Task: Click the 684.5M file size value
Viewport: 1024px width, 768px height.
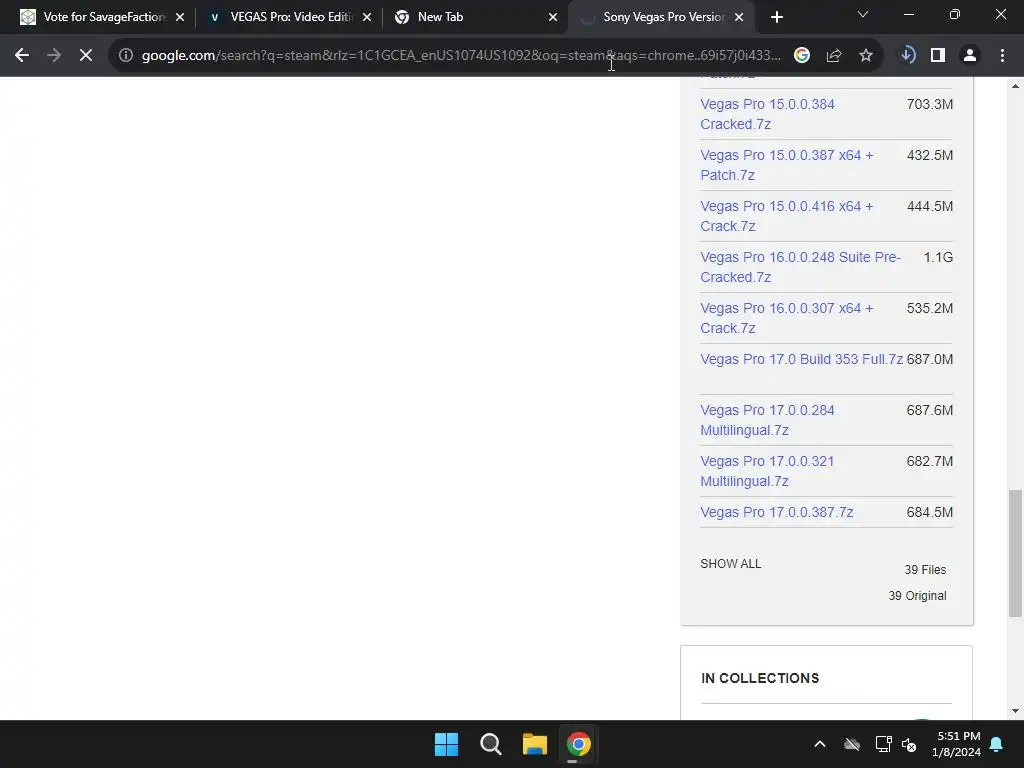Action: (929, 512)
